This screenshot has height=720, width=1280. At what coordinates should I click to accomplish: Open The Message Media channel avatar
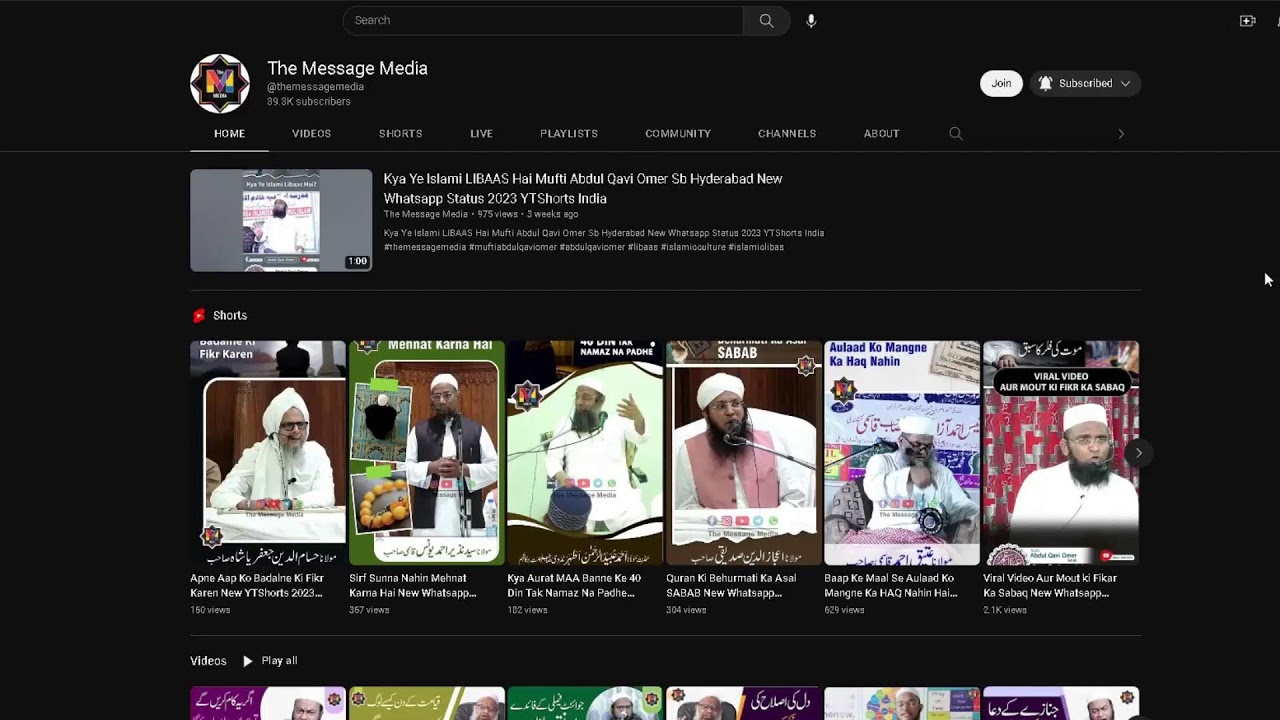[220, 84]
